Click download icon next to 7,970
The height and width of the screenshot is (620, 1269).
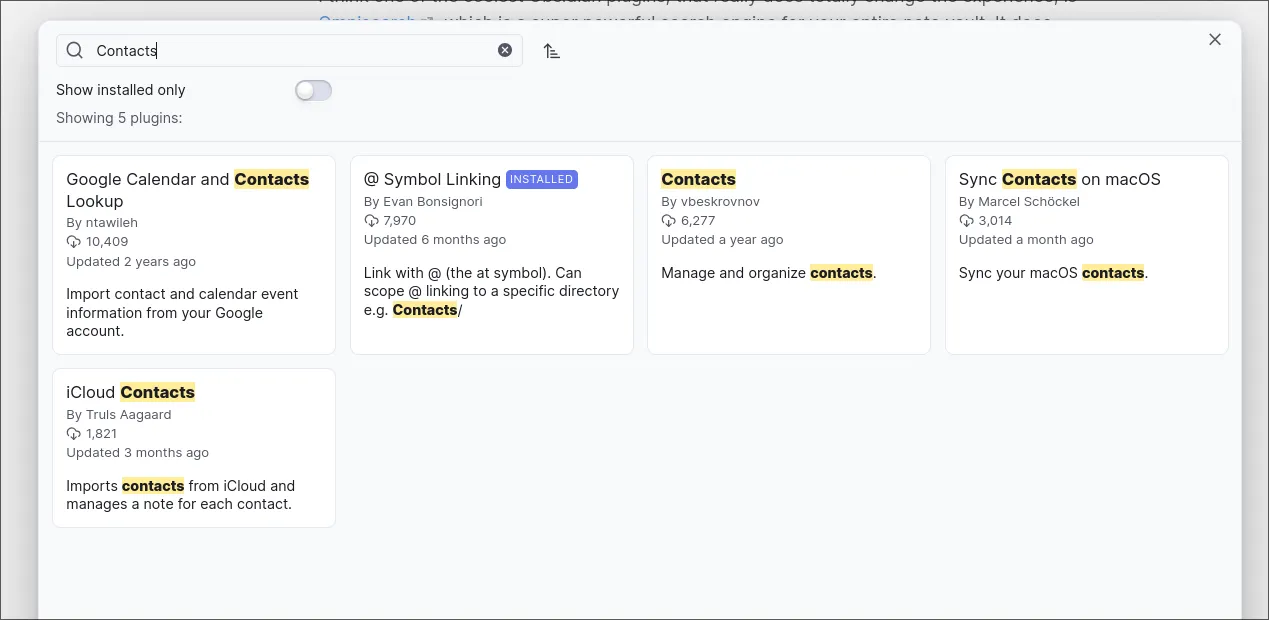371,221
